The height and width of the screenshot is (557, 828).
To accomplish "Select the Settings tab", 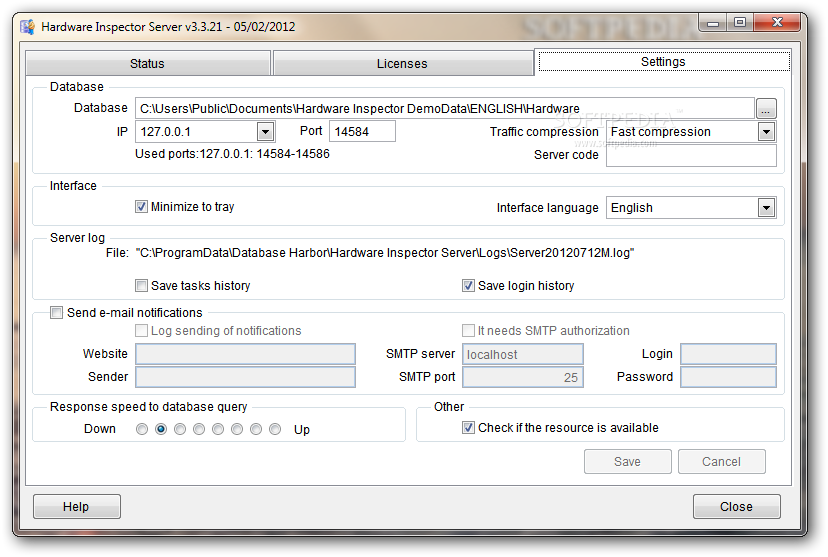I will point(663,62).
